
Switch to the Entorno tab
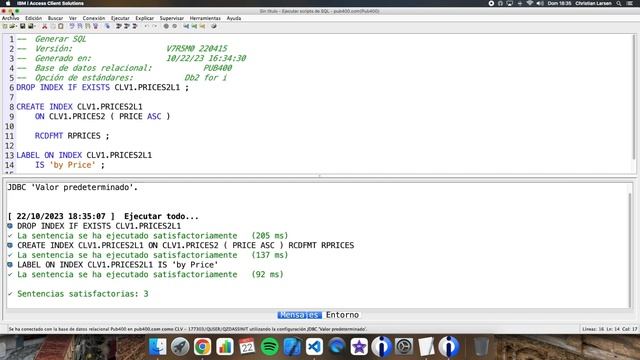tap(342, 315)
